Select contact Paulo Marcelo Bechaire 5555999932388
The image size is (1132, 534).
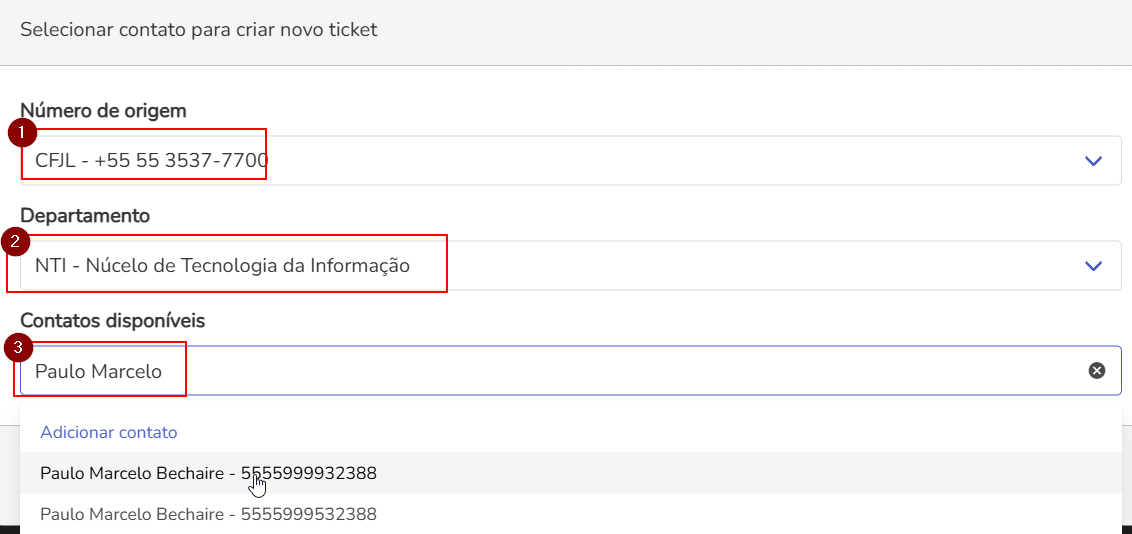coord(208,474)
